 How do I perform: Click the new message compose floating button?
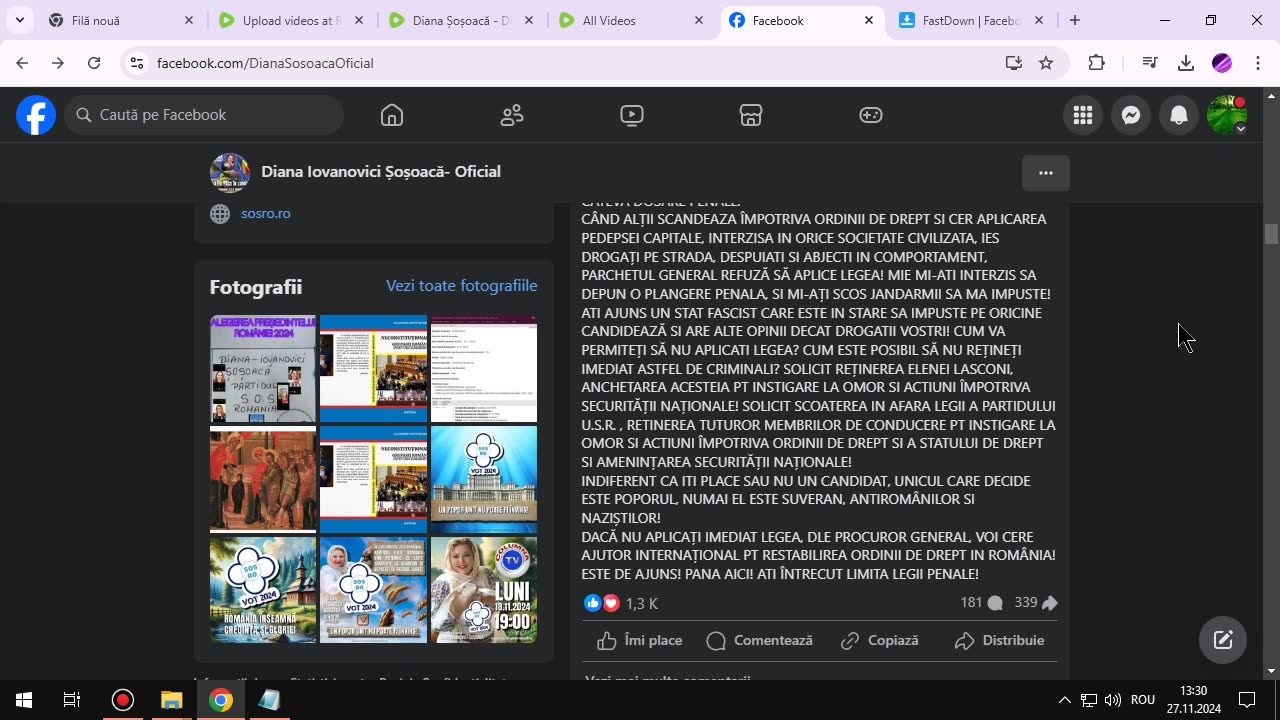[x=1223, y=640]
